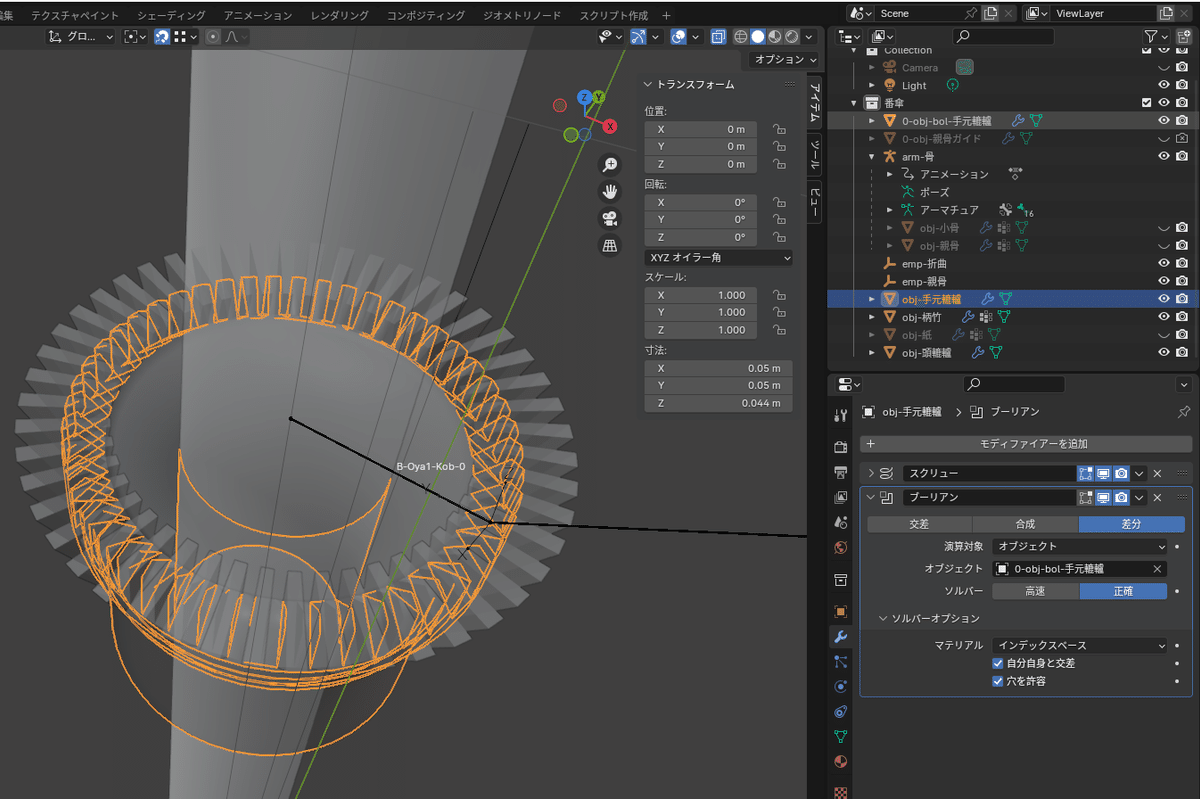Toggle the snap magnet icon
Screen dimensions: 1200x799
tap(161, 36)
